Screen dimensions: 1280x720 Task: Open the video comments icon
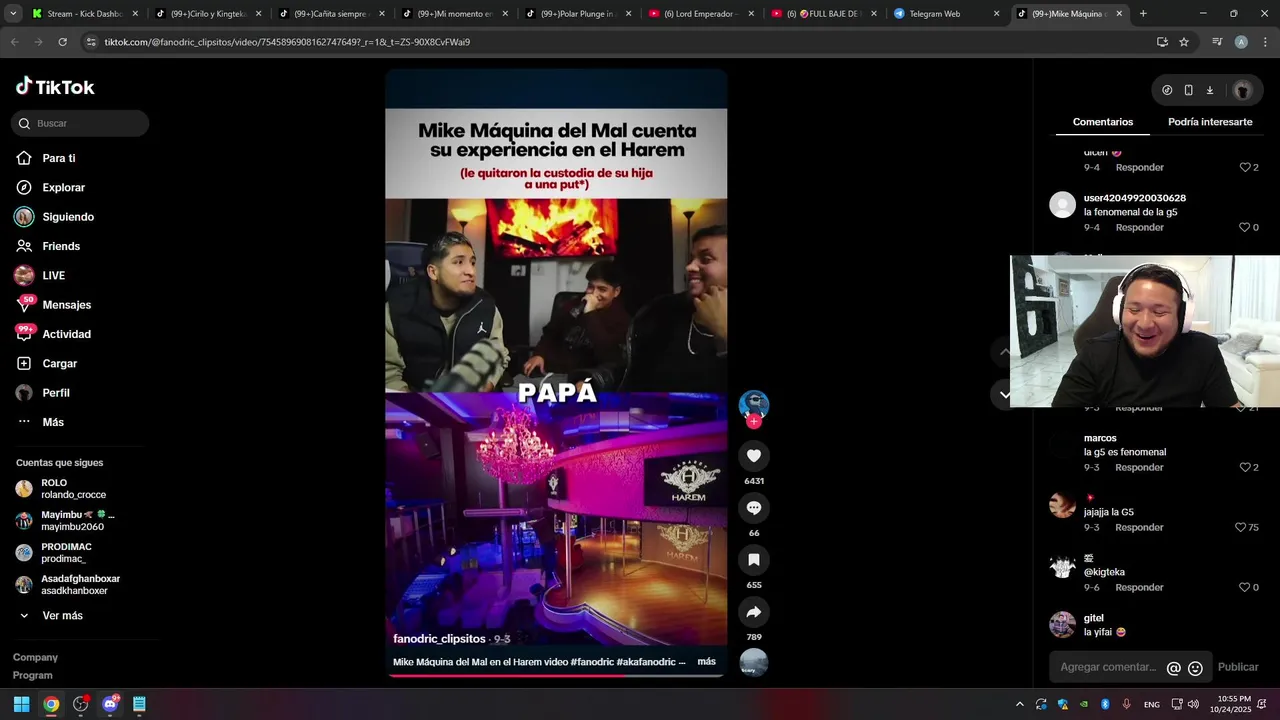754,508
